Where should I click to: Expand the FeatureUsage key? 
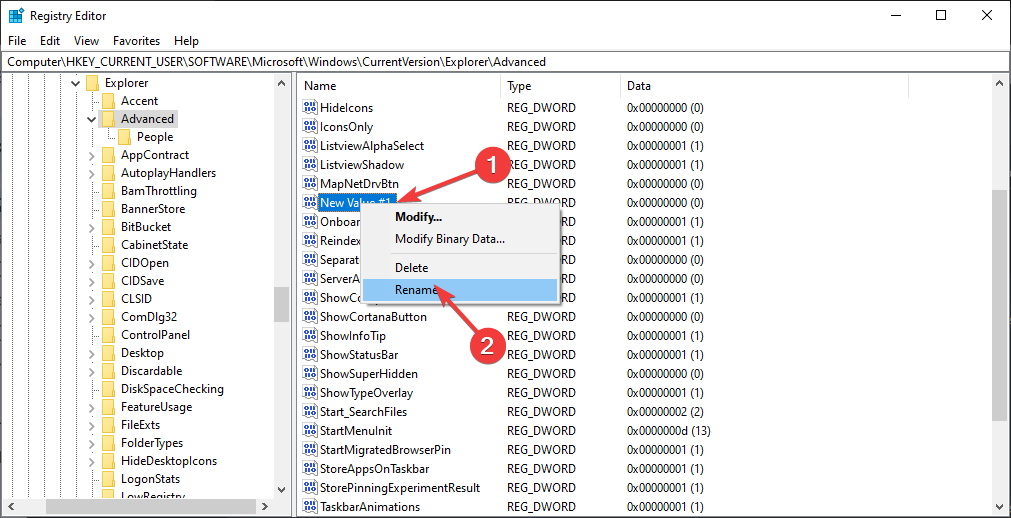(91, 408)
